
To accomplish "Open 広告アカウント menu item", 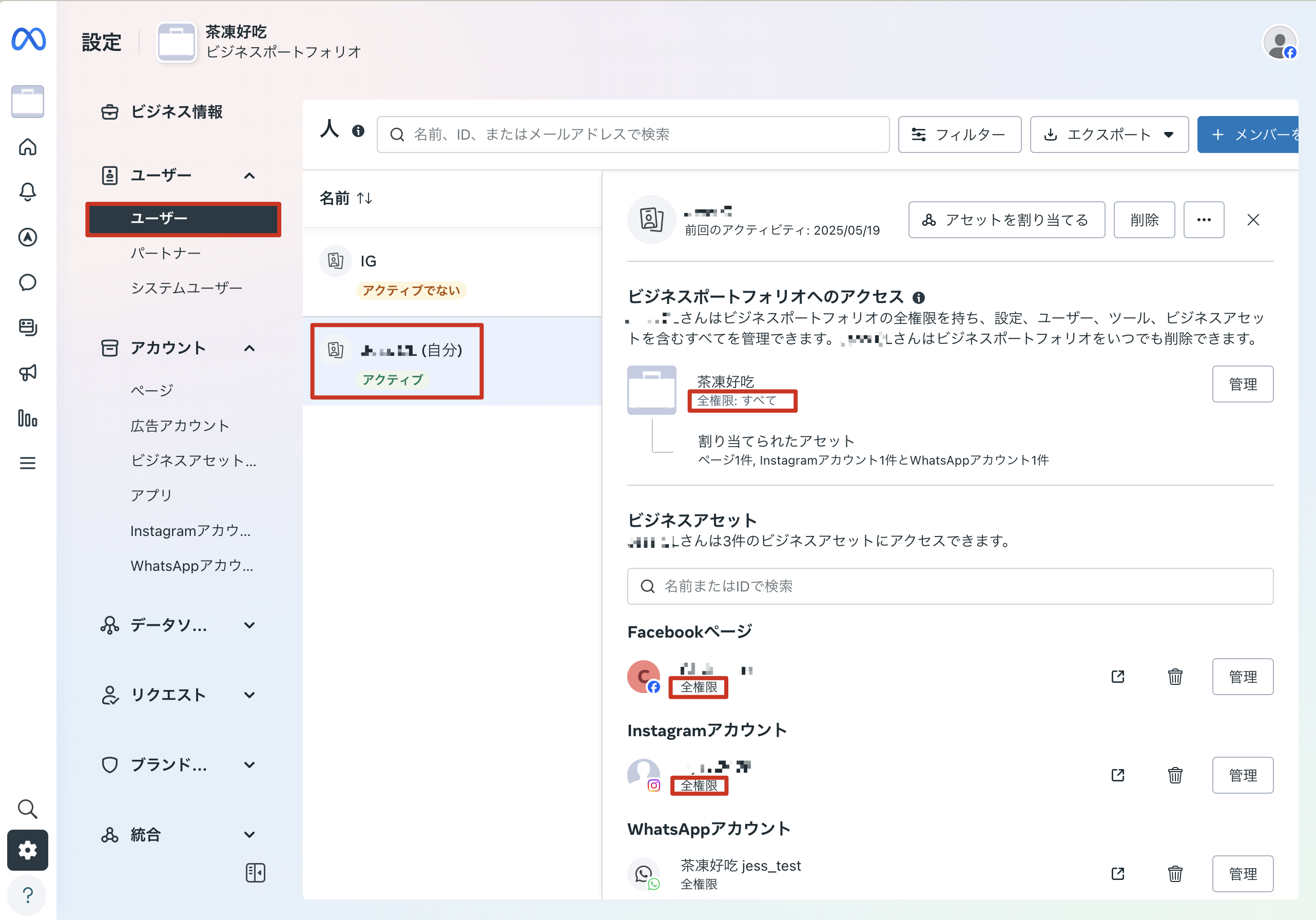I will tap(180, 425).
